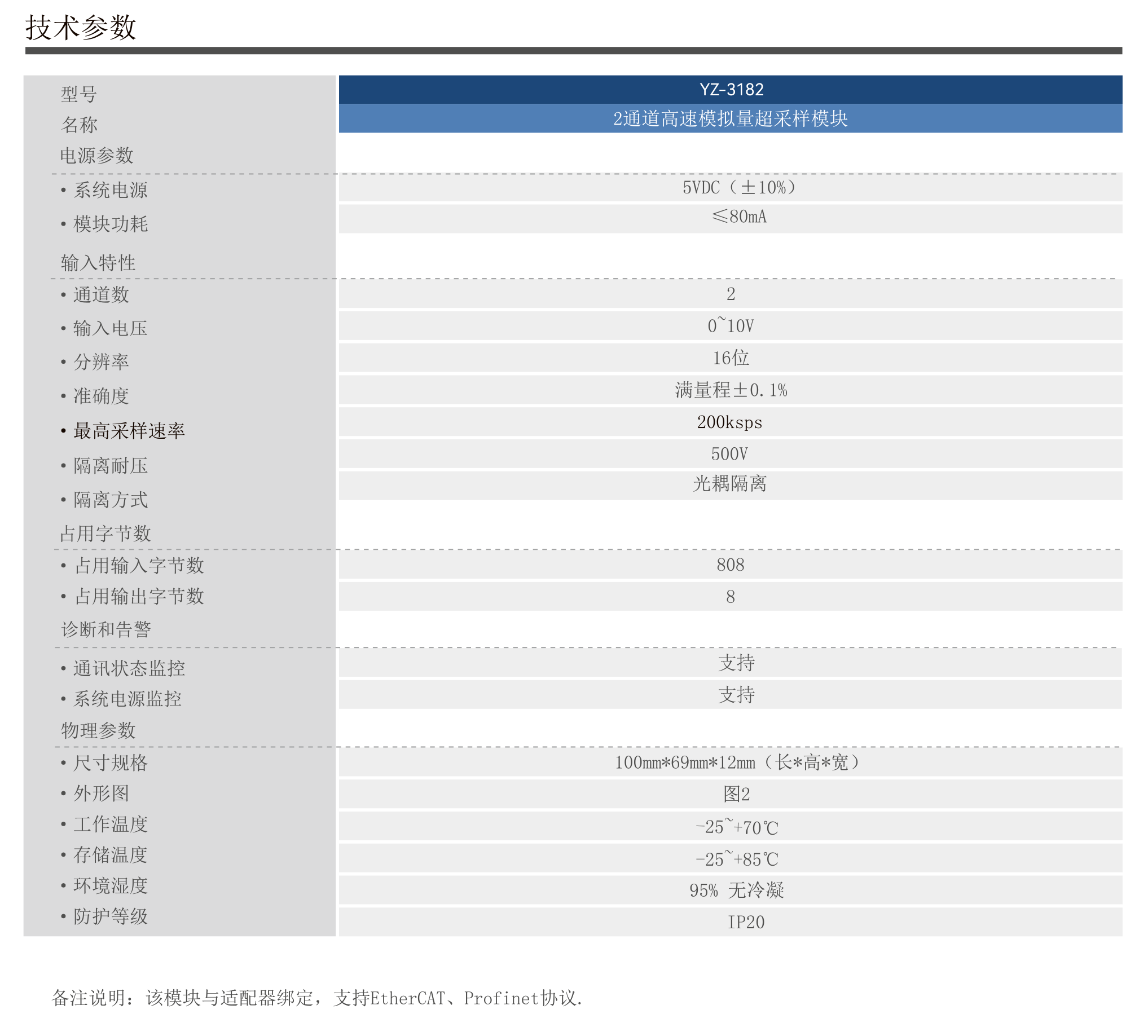This screenshot has width=1148, height=1036.
Task: Click the IP20 protection rating cell
Action: pyautogui.click(x=745, y=922)
